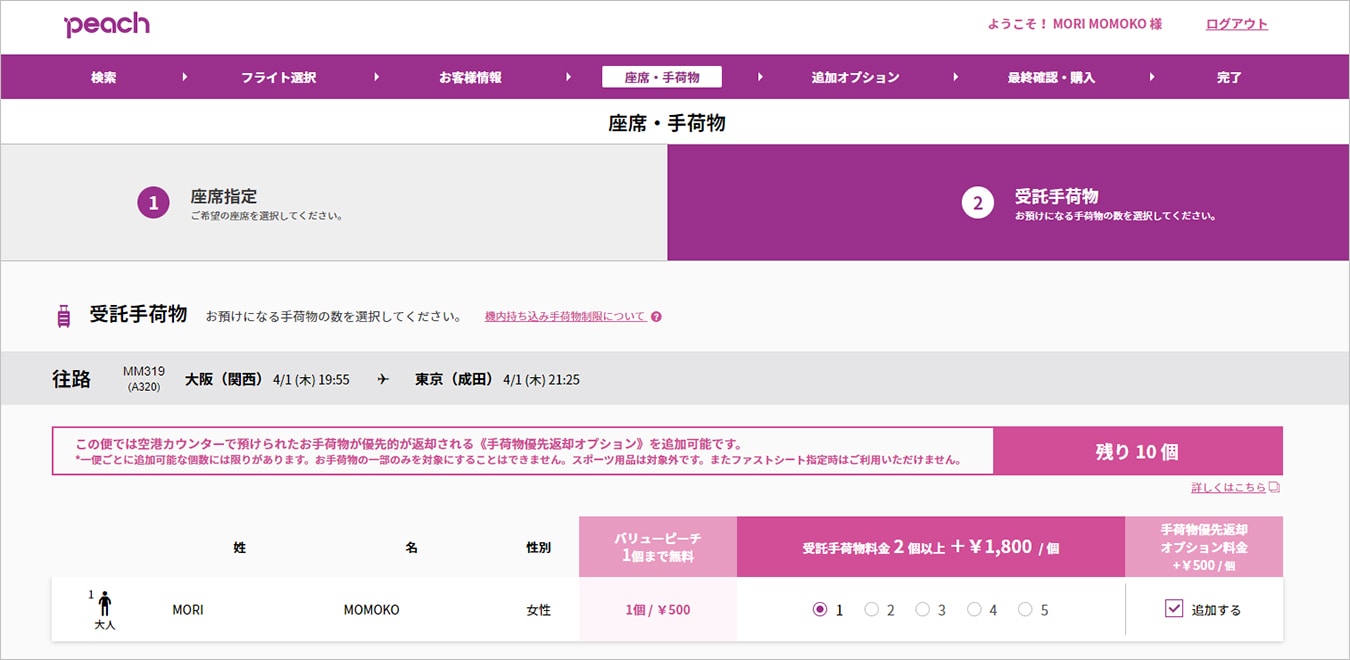Screen dimensions: 1350x660
Task: Select 3 checked bags radio button
Action: click(x=922, y=609)
